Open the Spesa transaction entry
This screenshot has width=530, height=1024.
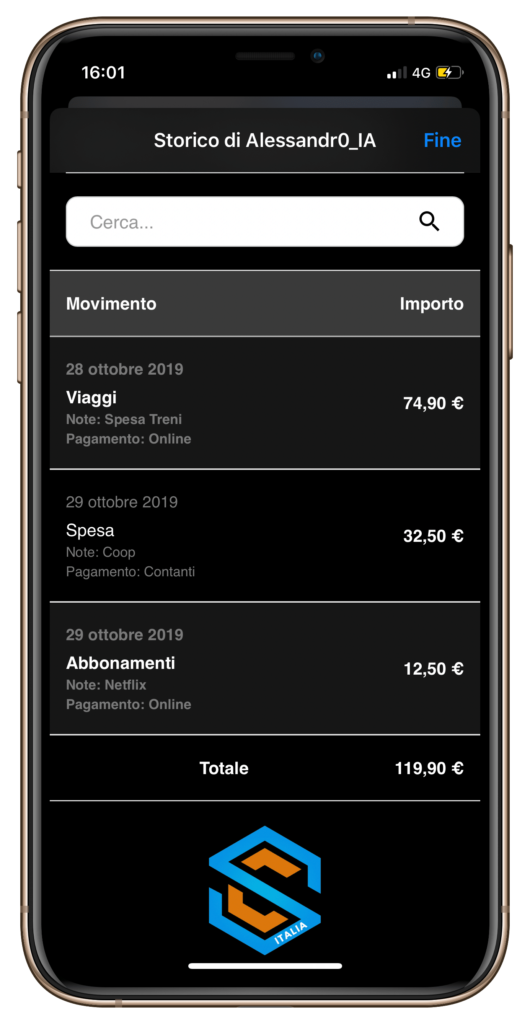(265, 536)
